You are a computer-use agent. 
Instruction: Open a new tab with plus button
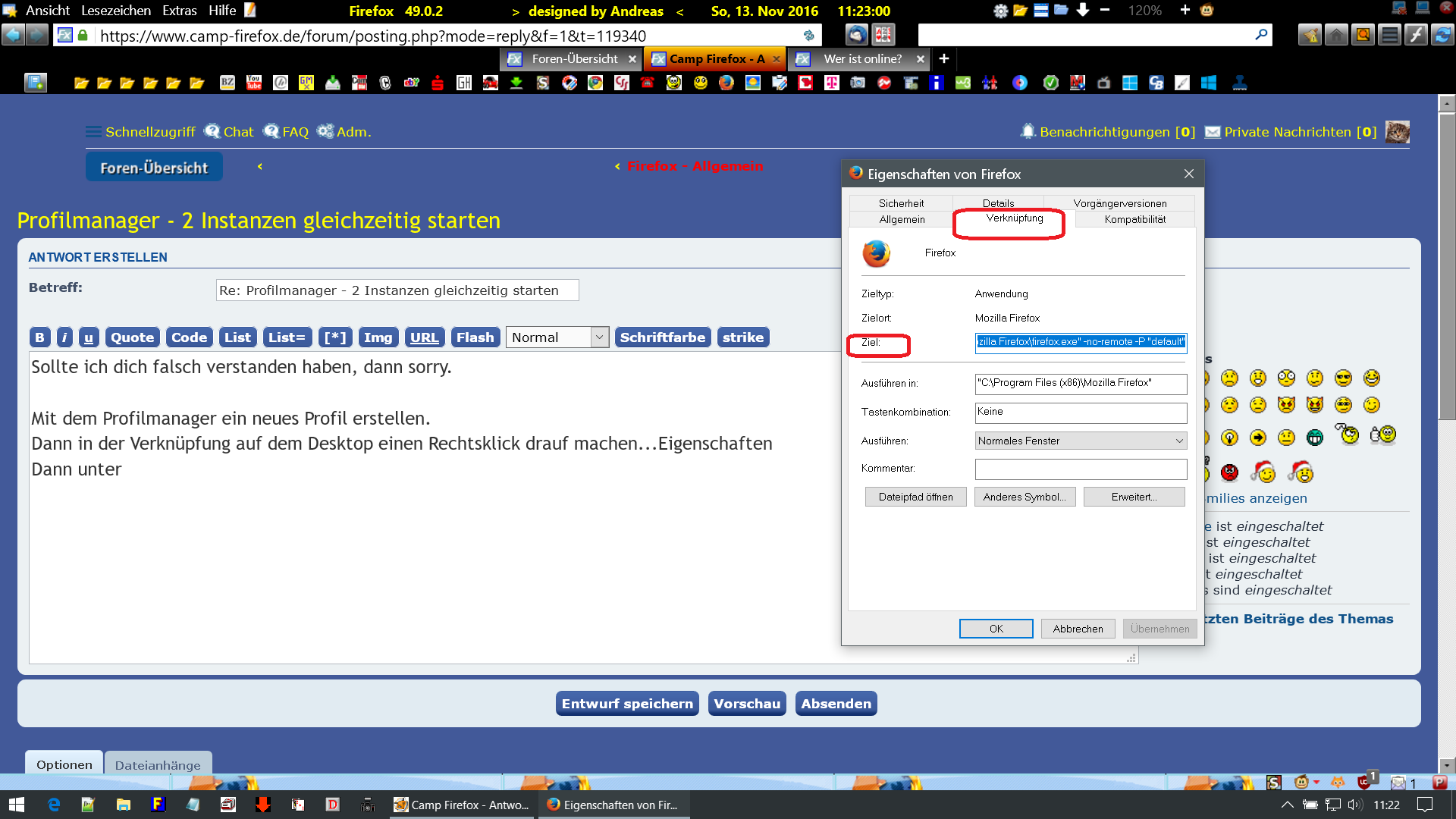(x=944, y=58)
